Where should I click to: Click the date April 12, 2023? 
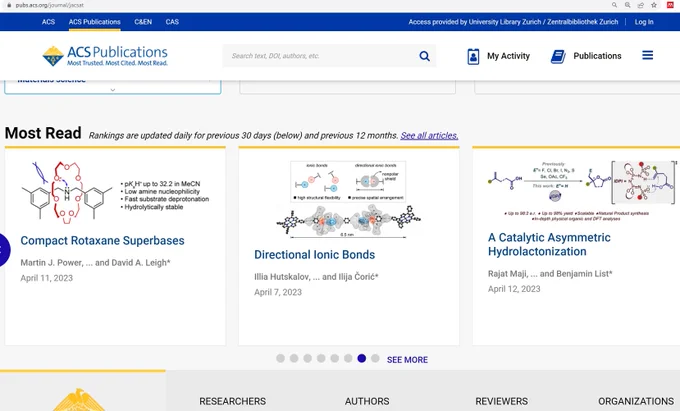pyautogui.click(x=514, y=289)
